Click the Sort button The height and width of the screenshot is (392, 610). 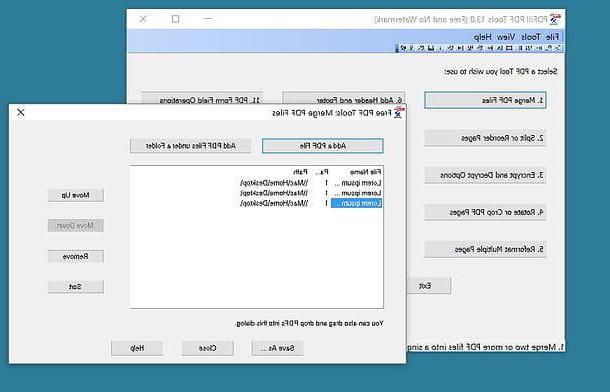(75, 287)
